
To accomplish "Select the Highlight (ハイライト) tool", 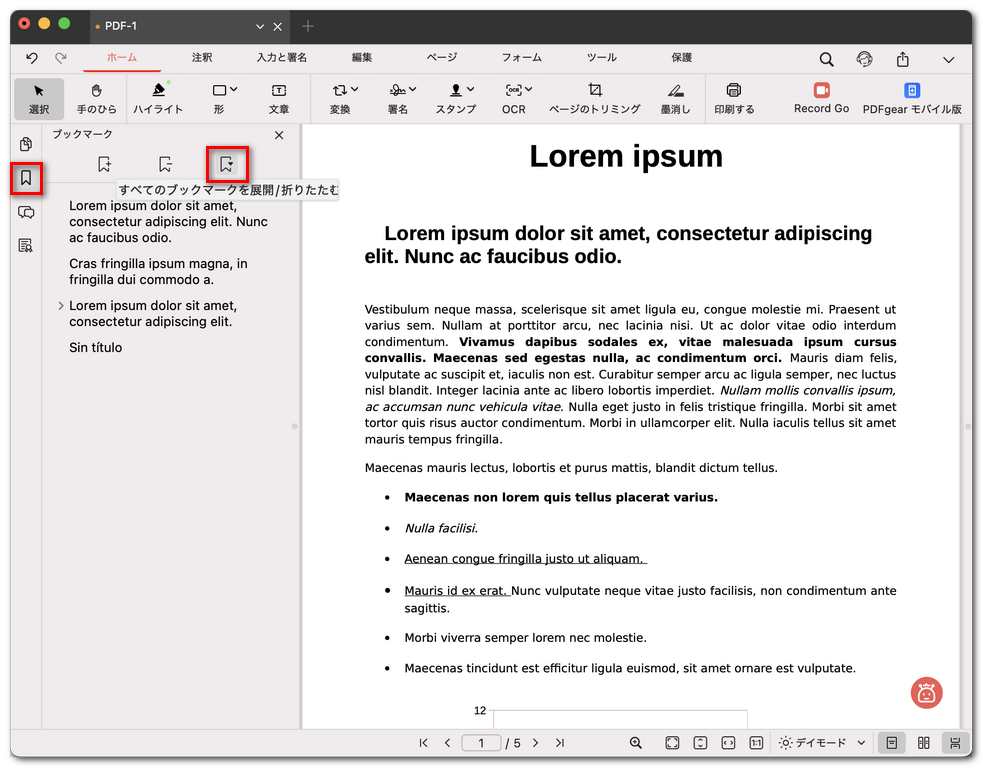I will 158,98.
